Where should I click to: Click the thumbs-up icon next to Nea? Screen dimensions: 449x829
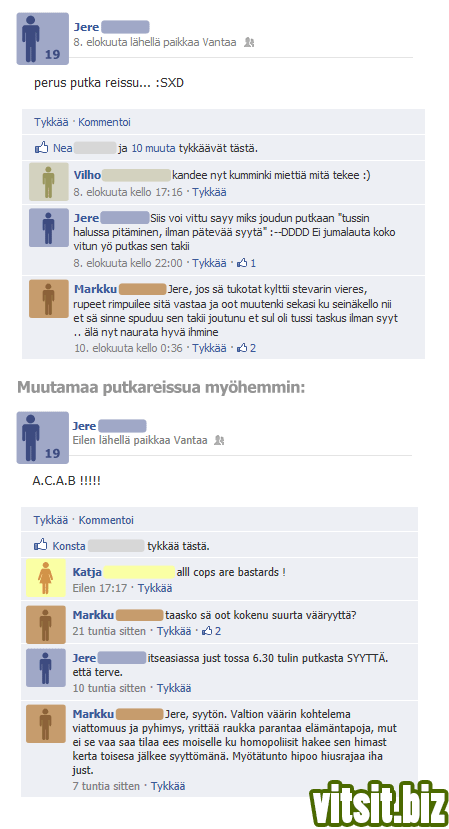point(41,148)
